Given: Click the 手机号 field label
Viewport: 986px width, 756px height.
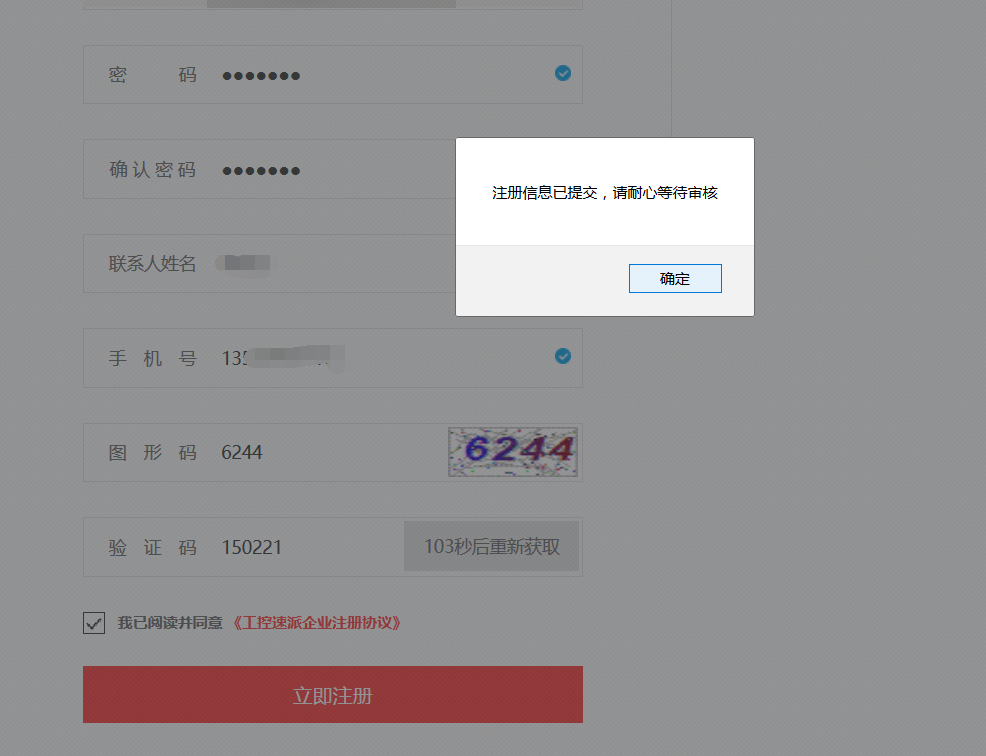Looking at the screenshot, I should click(x=152, y=358).
